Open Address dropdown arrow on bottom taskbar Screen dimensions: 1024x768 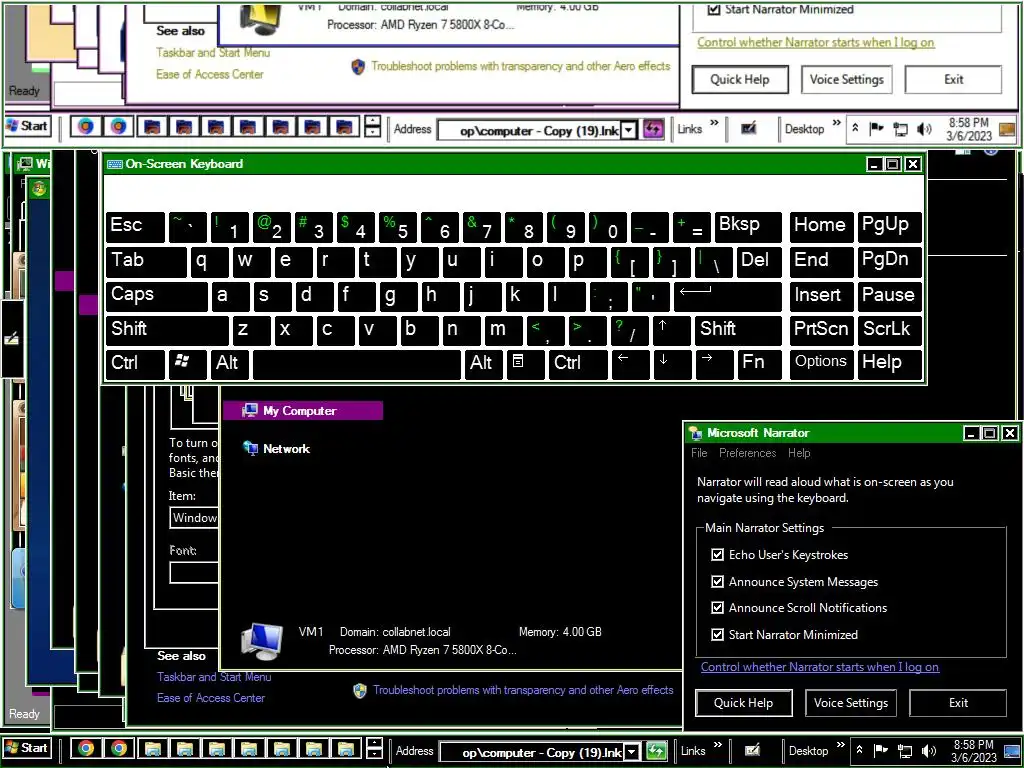[x=632, y=752]
